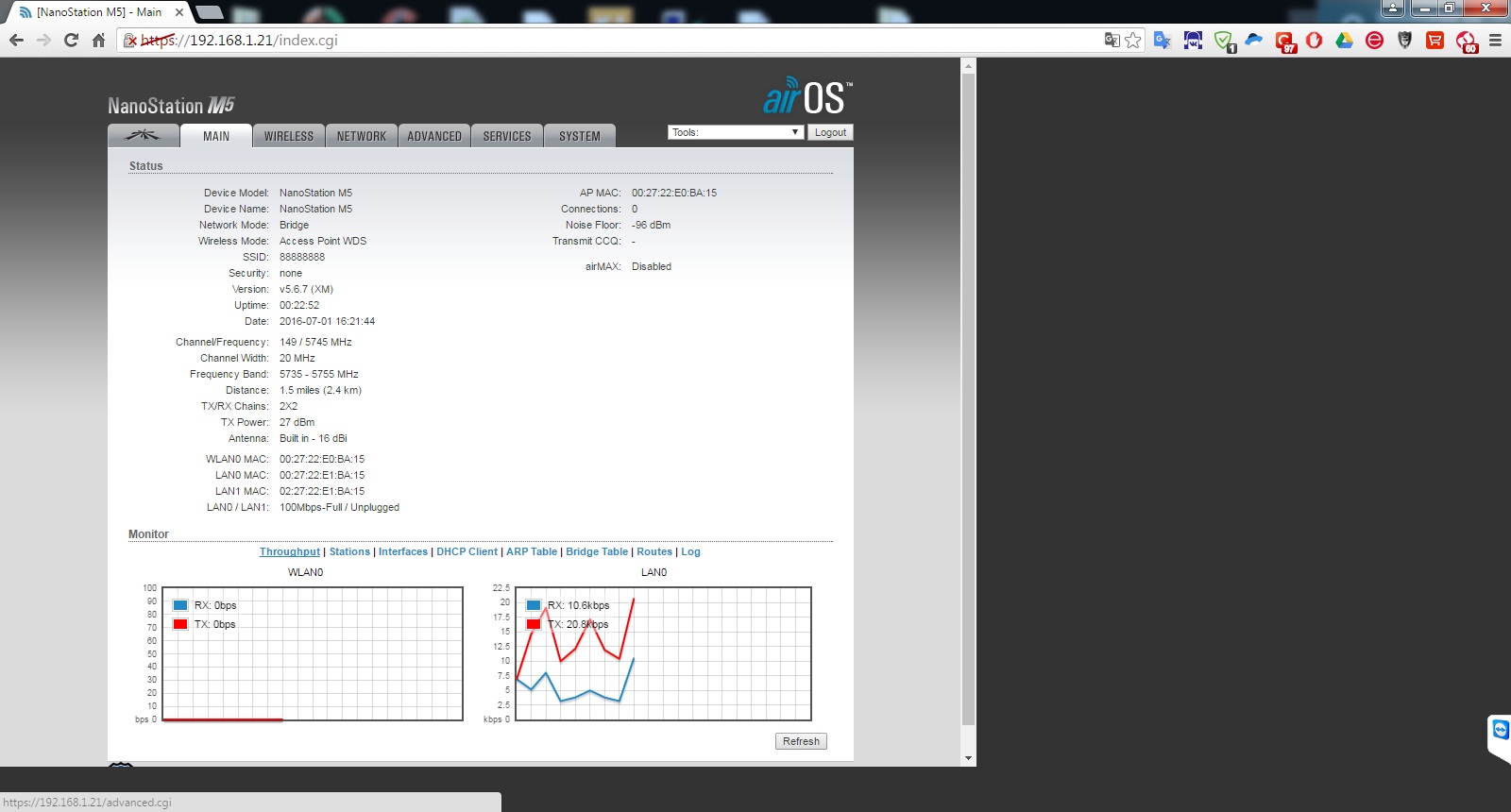Close the NanoStation M5 browser tab
This screenshot has width=1511, height=812.
coord(179,12)
